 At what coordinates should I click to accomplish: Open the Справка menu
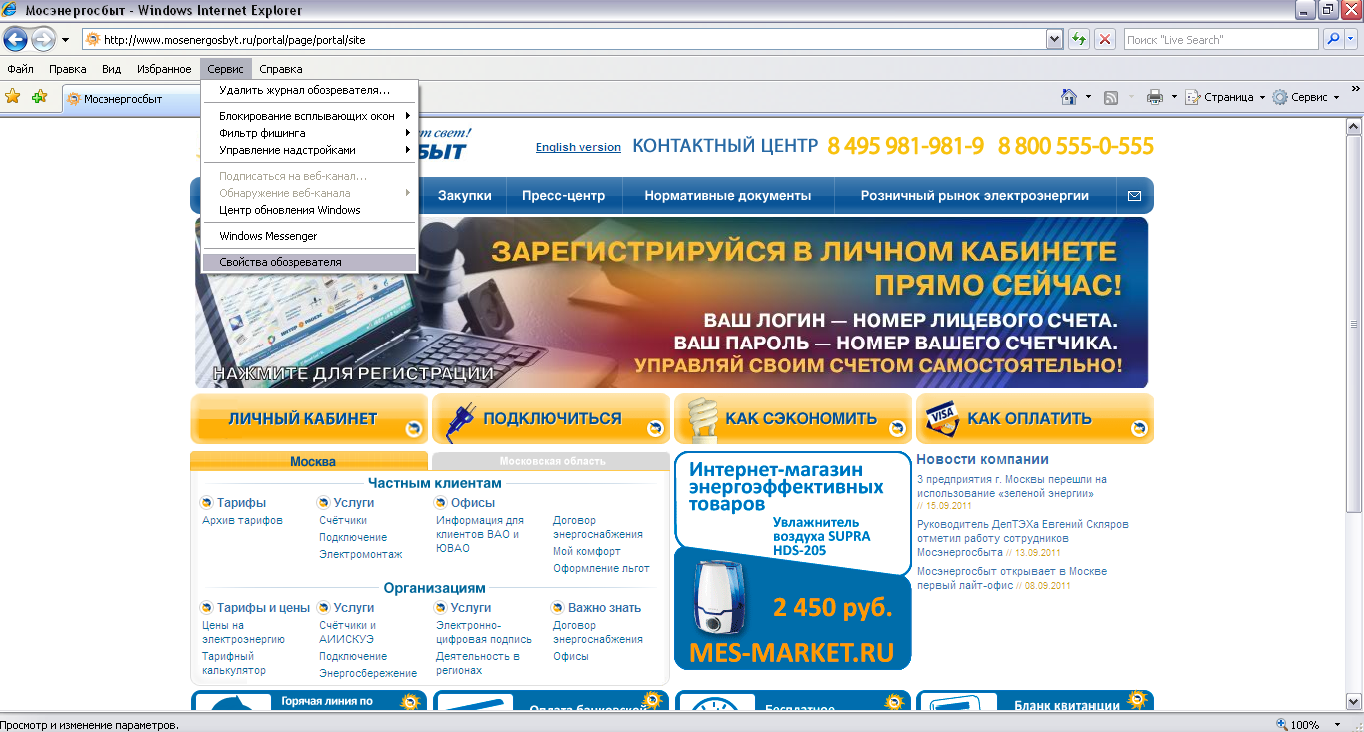[280, 69]
